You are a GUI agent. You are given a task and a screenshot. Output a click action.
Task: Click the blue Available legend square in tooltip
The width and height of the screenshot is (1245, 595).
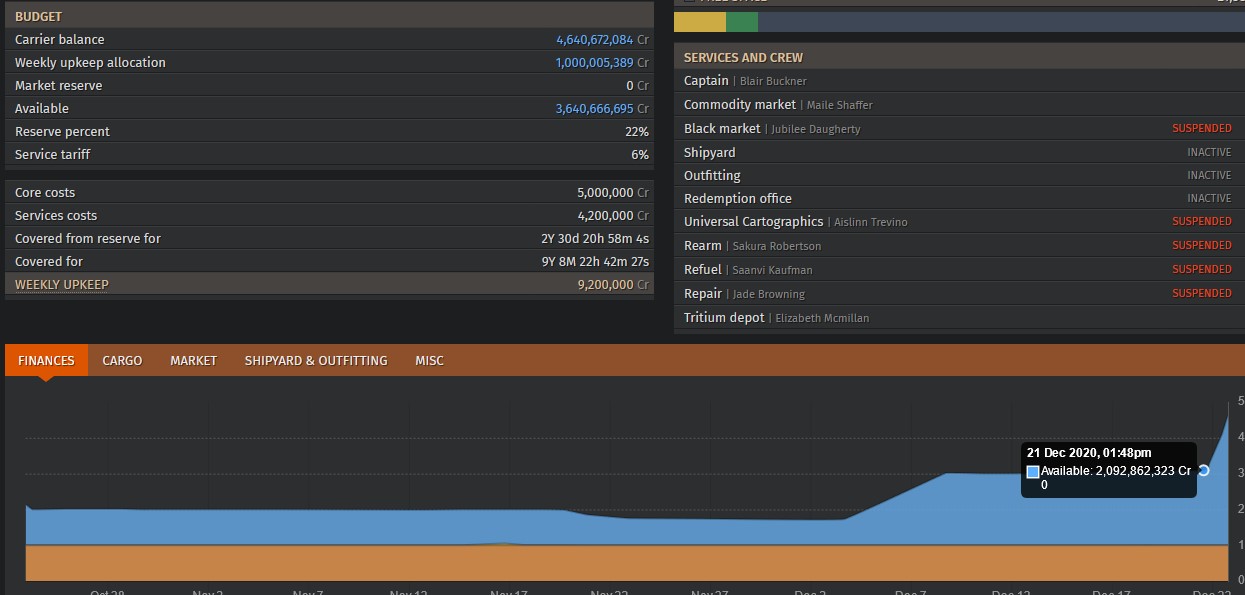point(1033,472)
